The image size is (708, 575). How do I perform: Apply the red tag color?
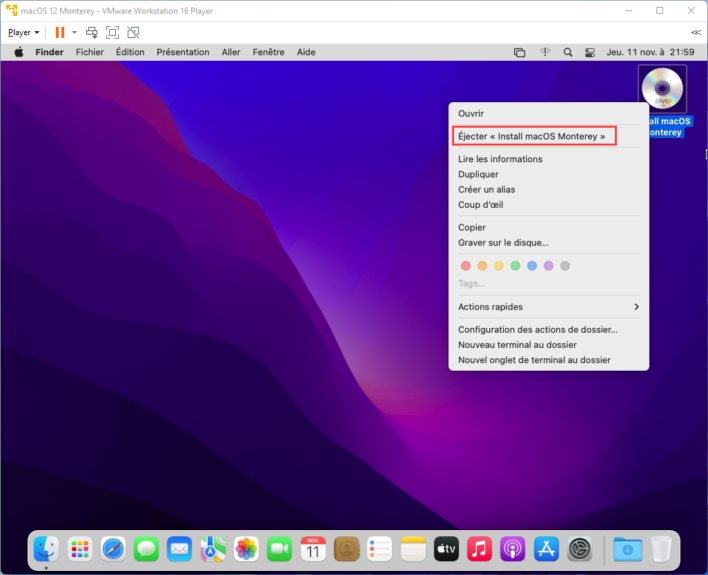[466, 266]
